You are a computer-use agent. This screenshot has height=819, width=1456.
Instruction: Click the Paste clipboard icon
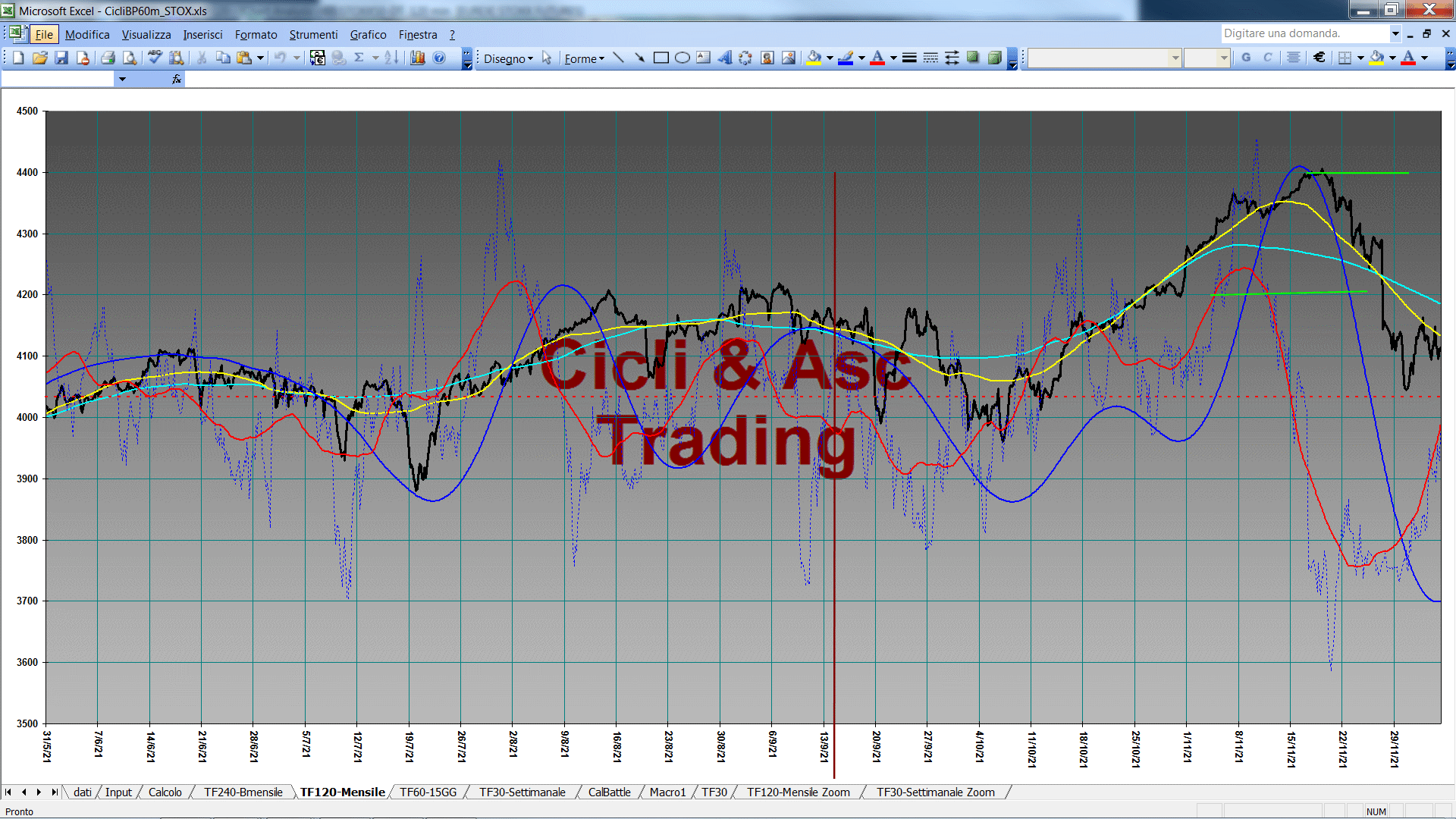(x=244, y=58)
